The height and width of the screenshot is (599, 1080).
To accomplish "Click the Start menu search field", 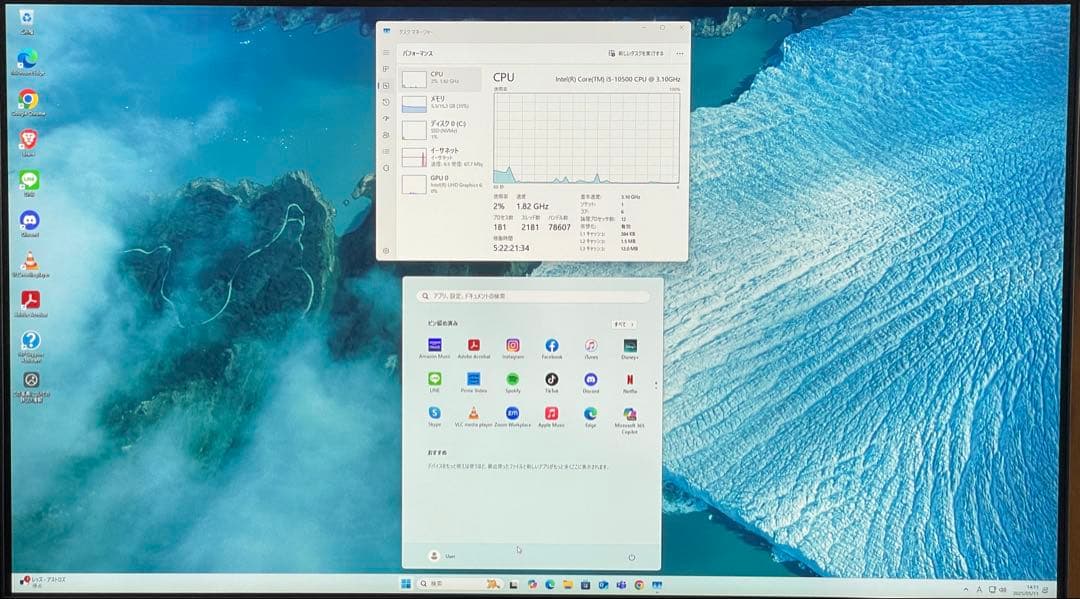I will point(532,297).
